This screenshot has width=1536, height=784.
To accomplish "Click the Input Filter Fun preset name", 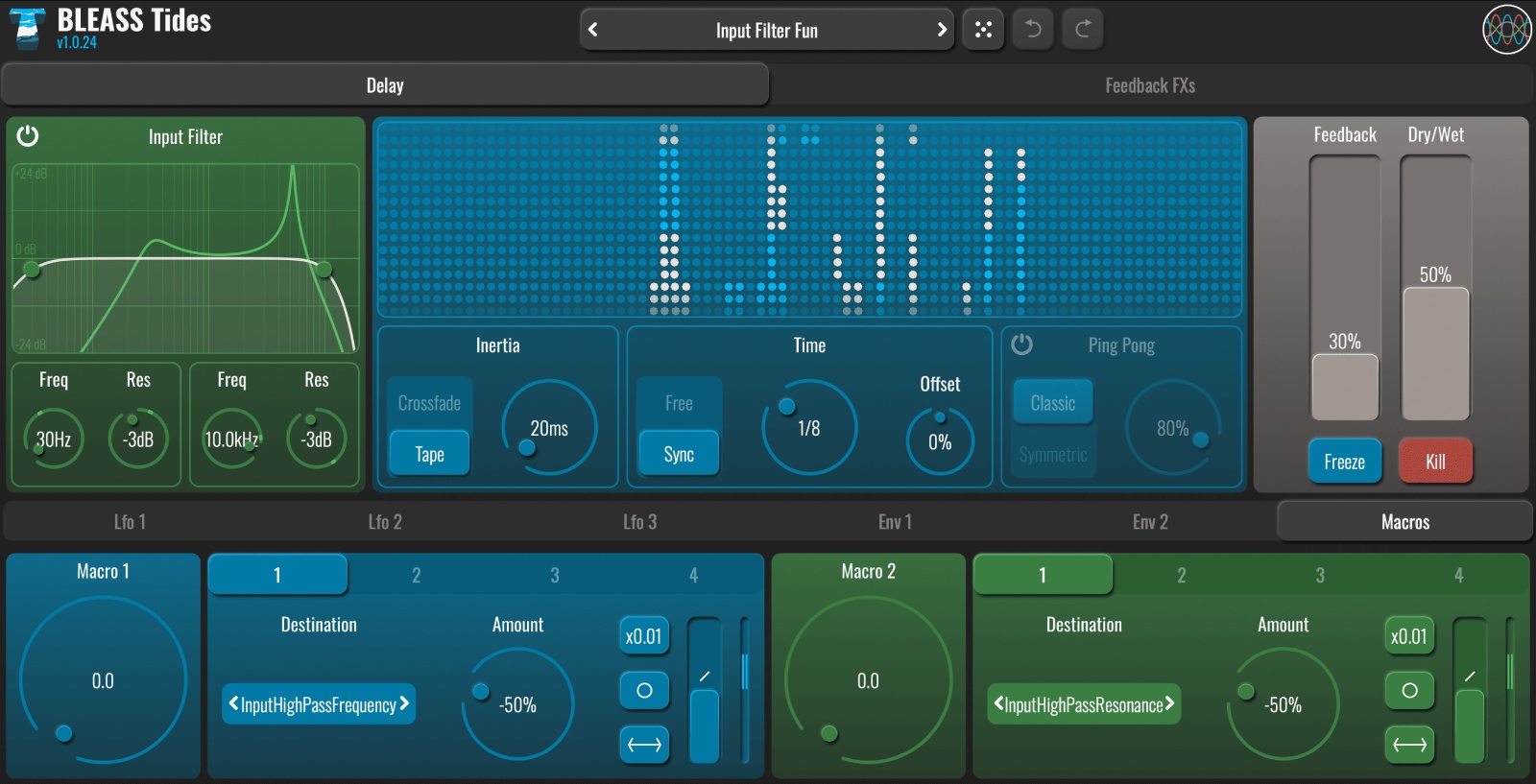I will [766, 31].
